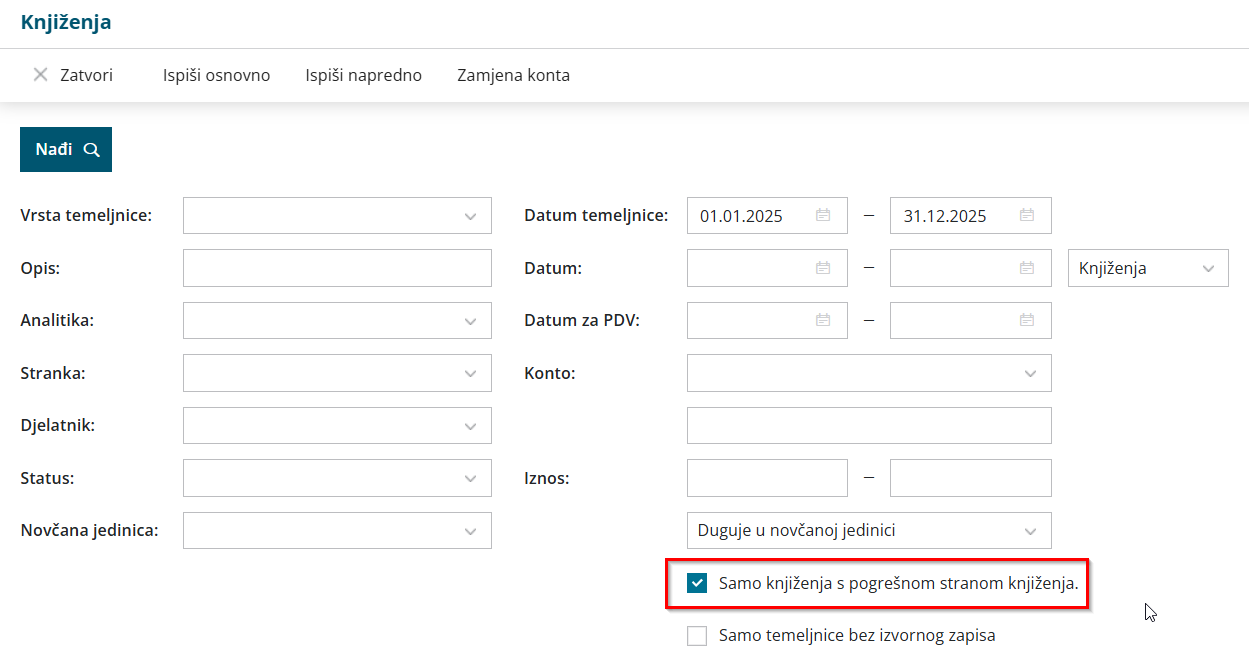1249x664 pixels.
Task: Expand the Novčana jedinica dropdown
Action: (x=471, y=531)
